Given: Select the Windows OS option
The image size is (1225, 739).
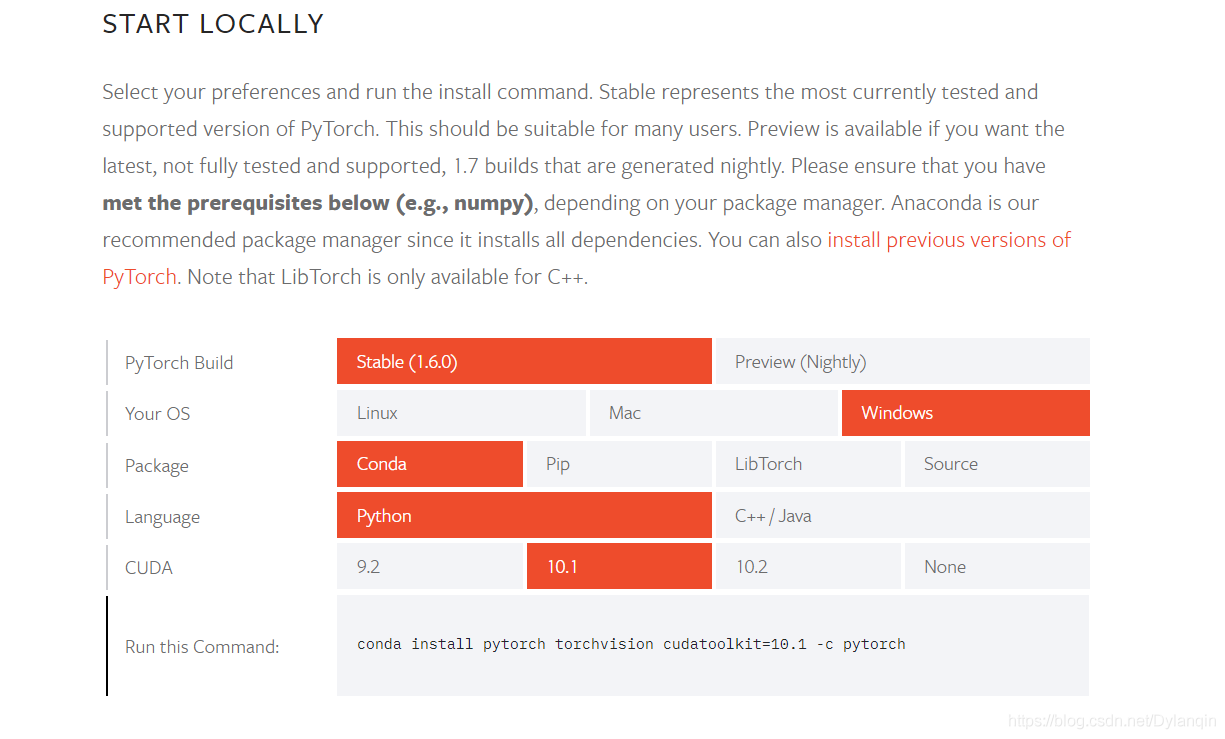Looking at the screenshot, I should [965, 413].
